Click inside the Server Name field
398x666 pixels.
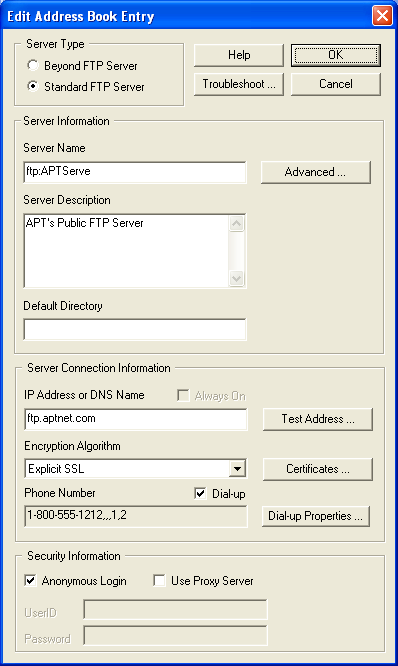point(135,172)
